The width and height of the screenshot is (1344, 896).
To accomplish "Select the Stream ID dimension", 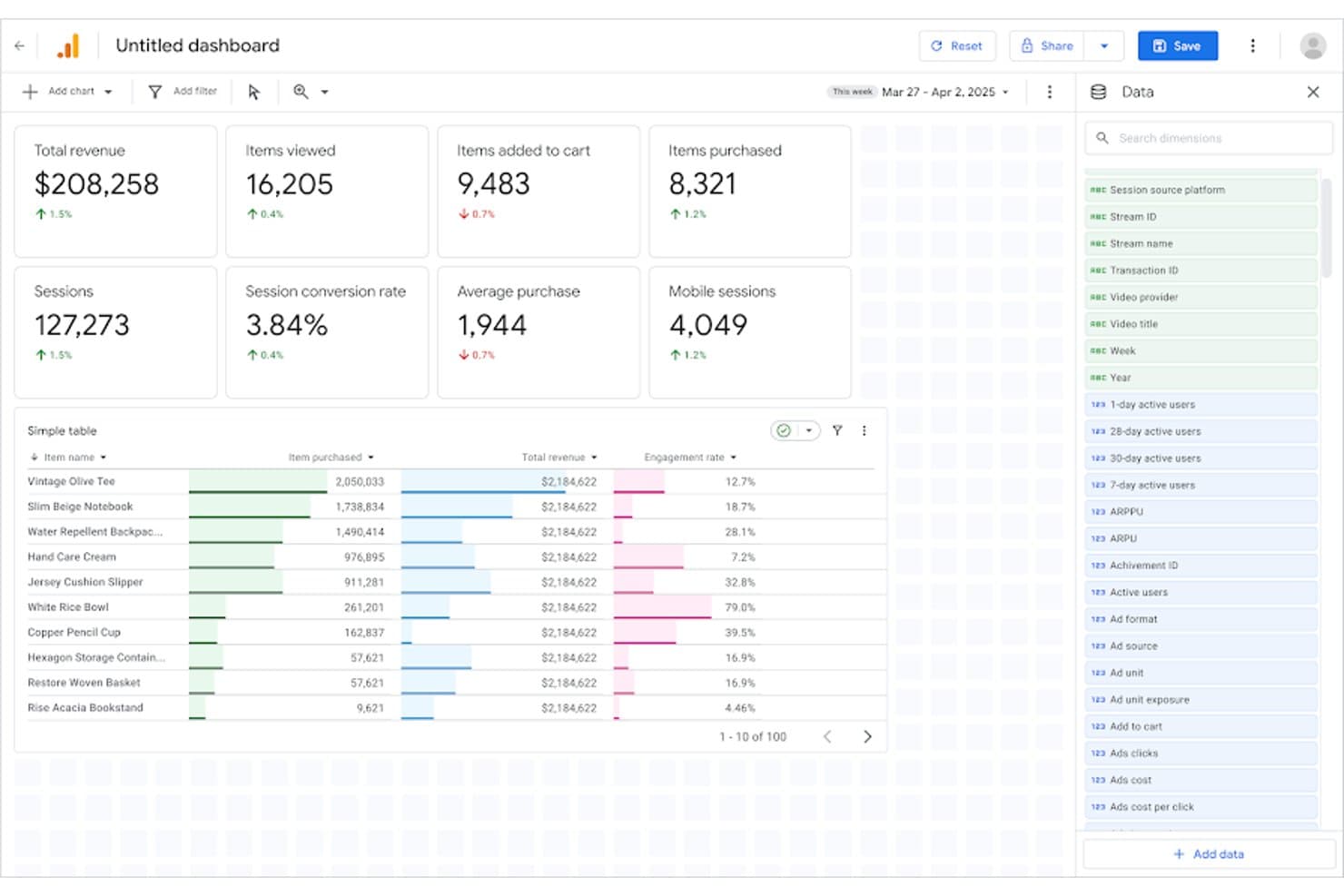I will click(1201, 217).
